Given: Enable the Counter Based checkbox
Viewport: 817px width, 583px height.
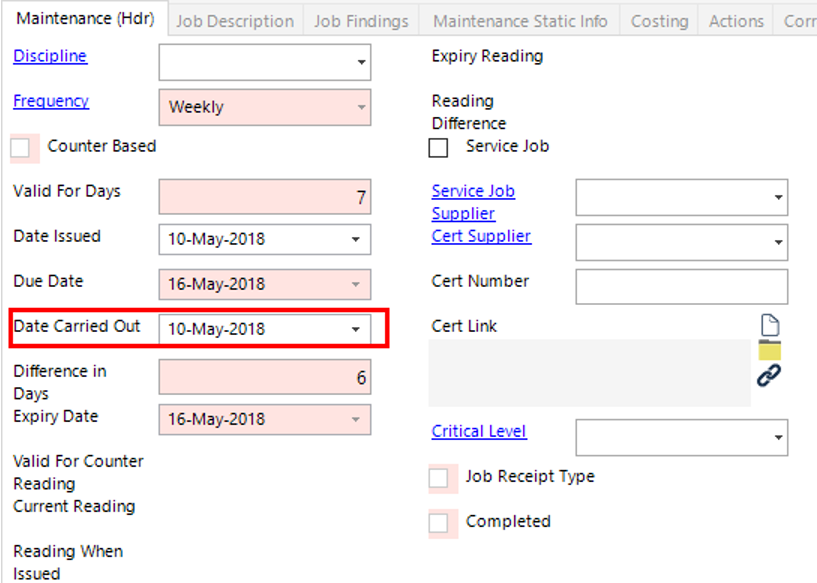Looking at the screenshot, I should (x=21, y=148).
